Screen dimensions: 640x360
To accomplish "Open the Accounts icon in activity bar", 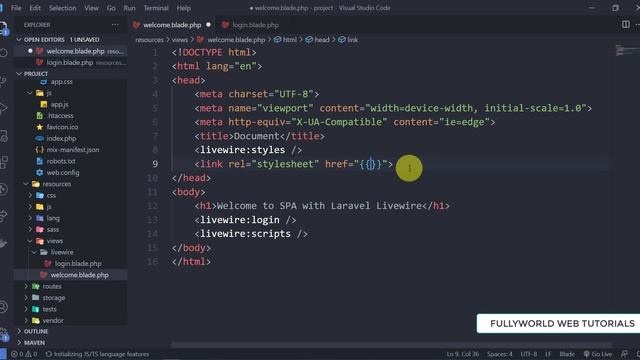I will 4,307.
